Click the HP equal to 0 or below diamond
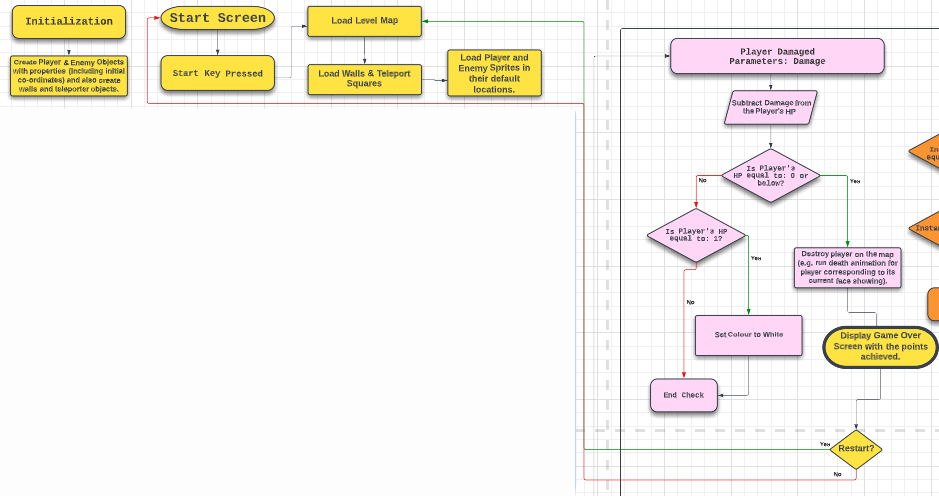Viewport: 939px width, 496px height. coord(770,176)
